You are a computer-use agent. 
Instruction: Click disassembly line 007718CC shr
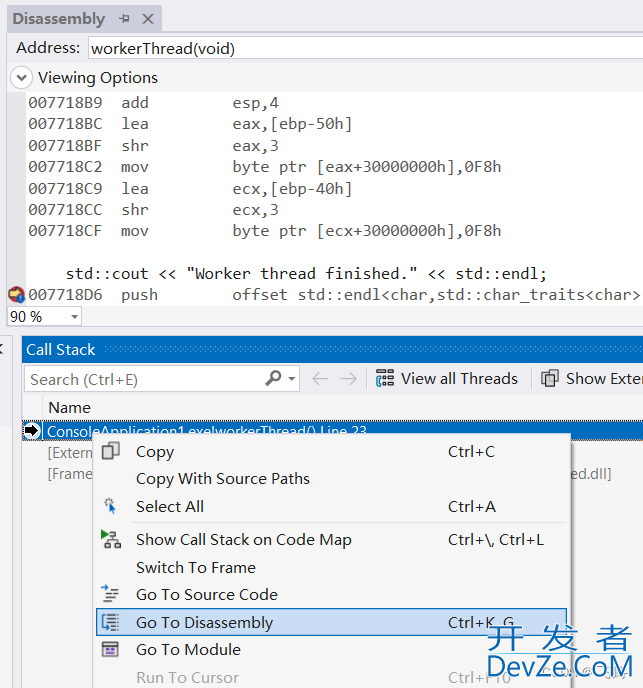[x=154, y=210]
